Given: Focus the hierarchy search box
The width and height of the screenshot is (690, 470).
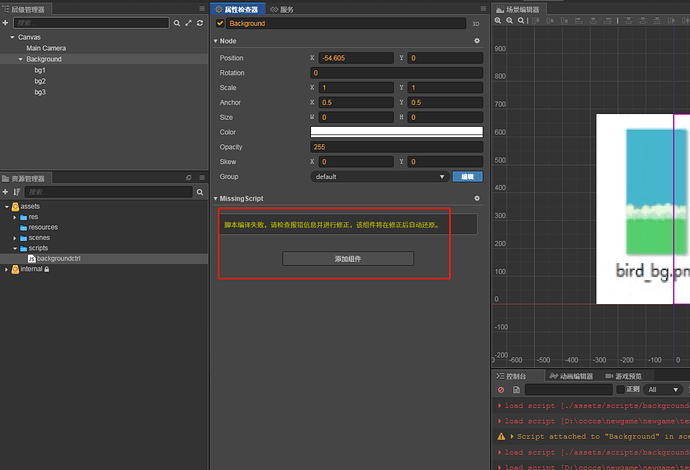Looking at the screenshot, I should point(91,23).
